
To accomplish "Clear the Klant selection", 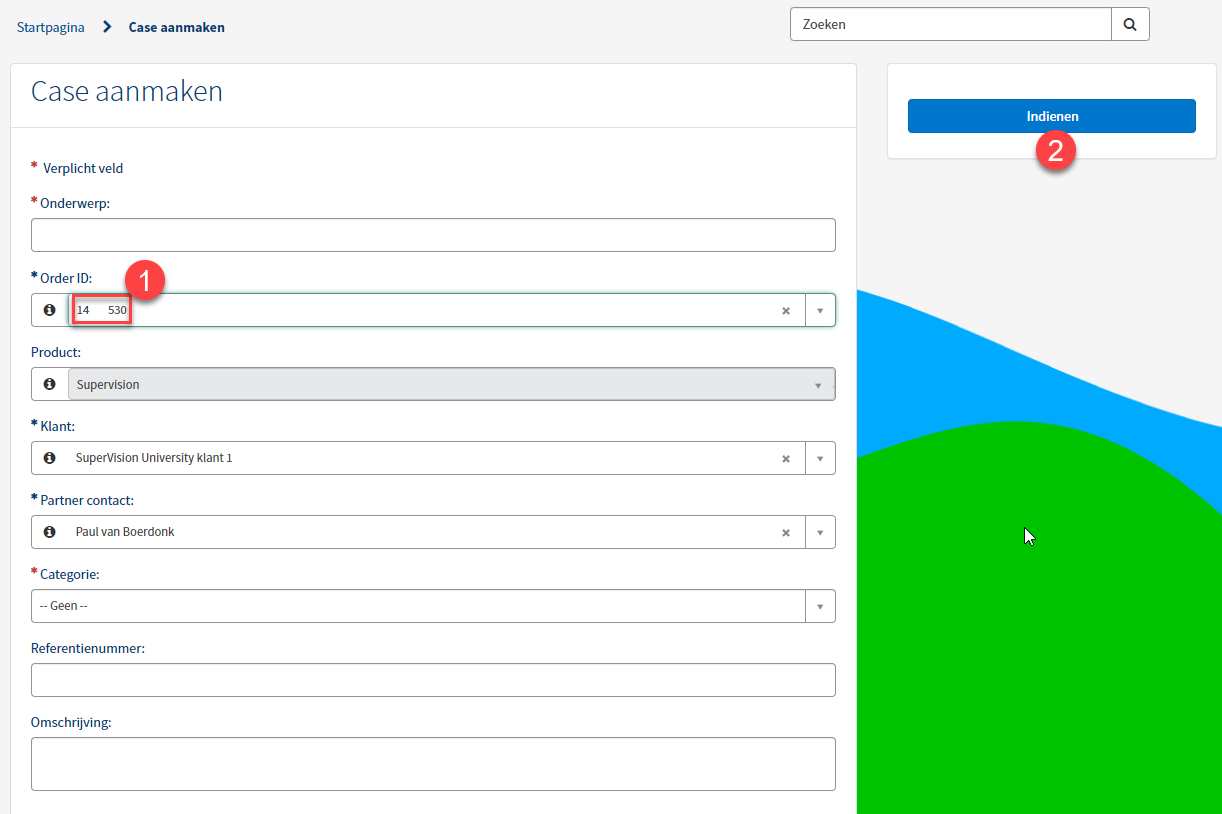I will pos(786,459).
